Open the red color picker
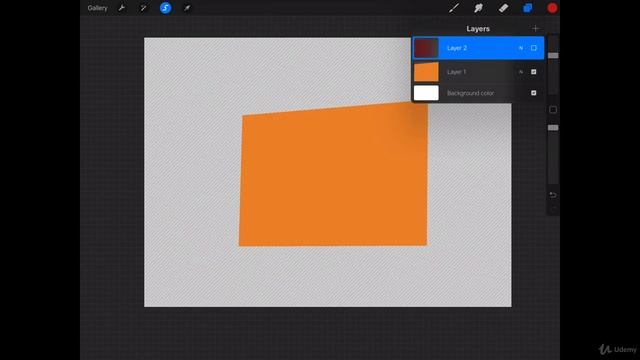This screenshot has height=360, width=640. 552,8
